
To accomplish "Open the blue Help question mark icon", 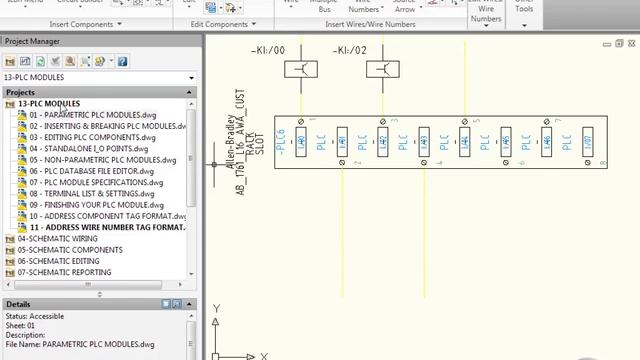I will tap(122, 62).
